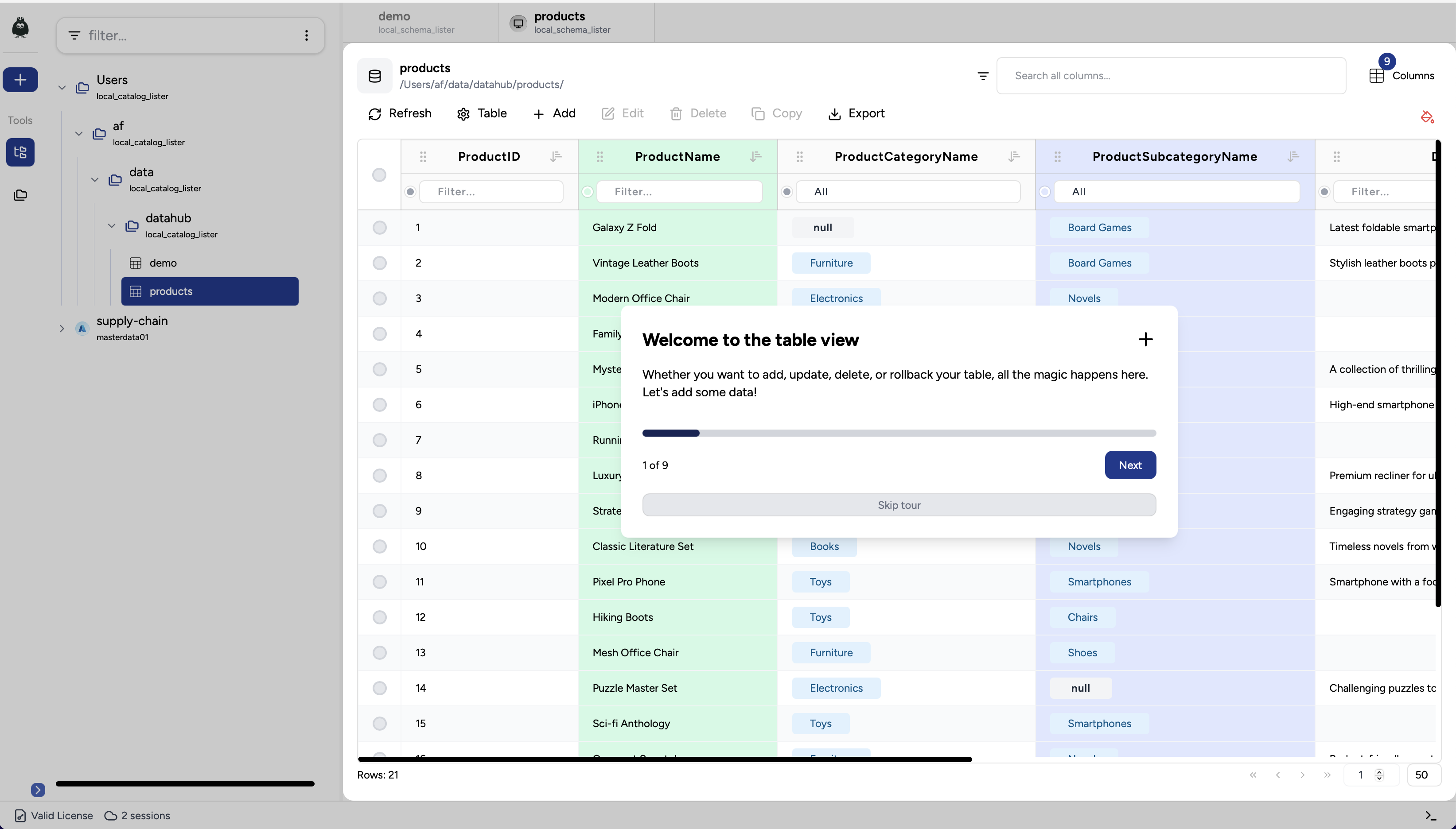Expand the supply-chain connection
This screenshot has height=829, width=1456.
click(62, 329)
